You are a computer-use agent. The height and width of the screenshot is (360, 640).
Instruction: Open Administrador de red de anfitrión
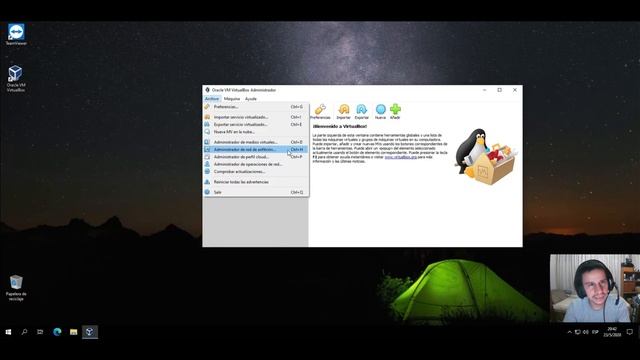(x=256, y=149)
